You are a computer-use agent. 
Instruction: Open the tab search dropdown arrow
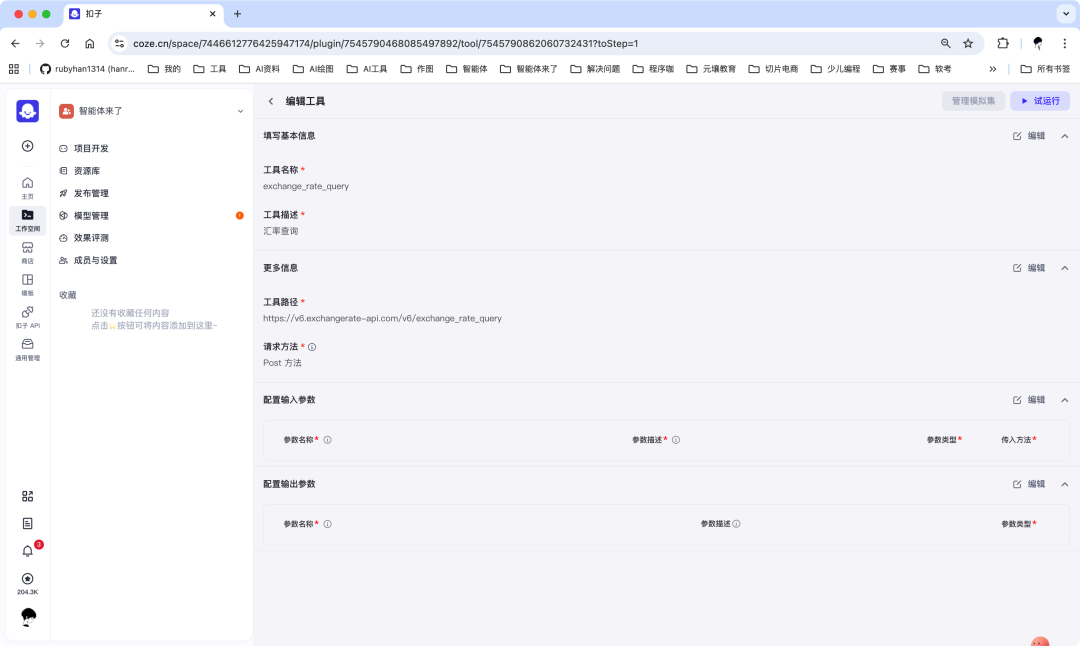1066,14
